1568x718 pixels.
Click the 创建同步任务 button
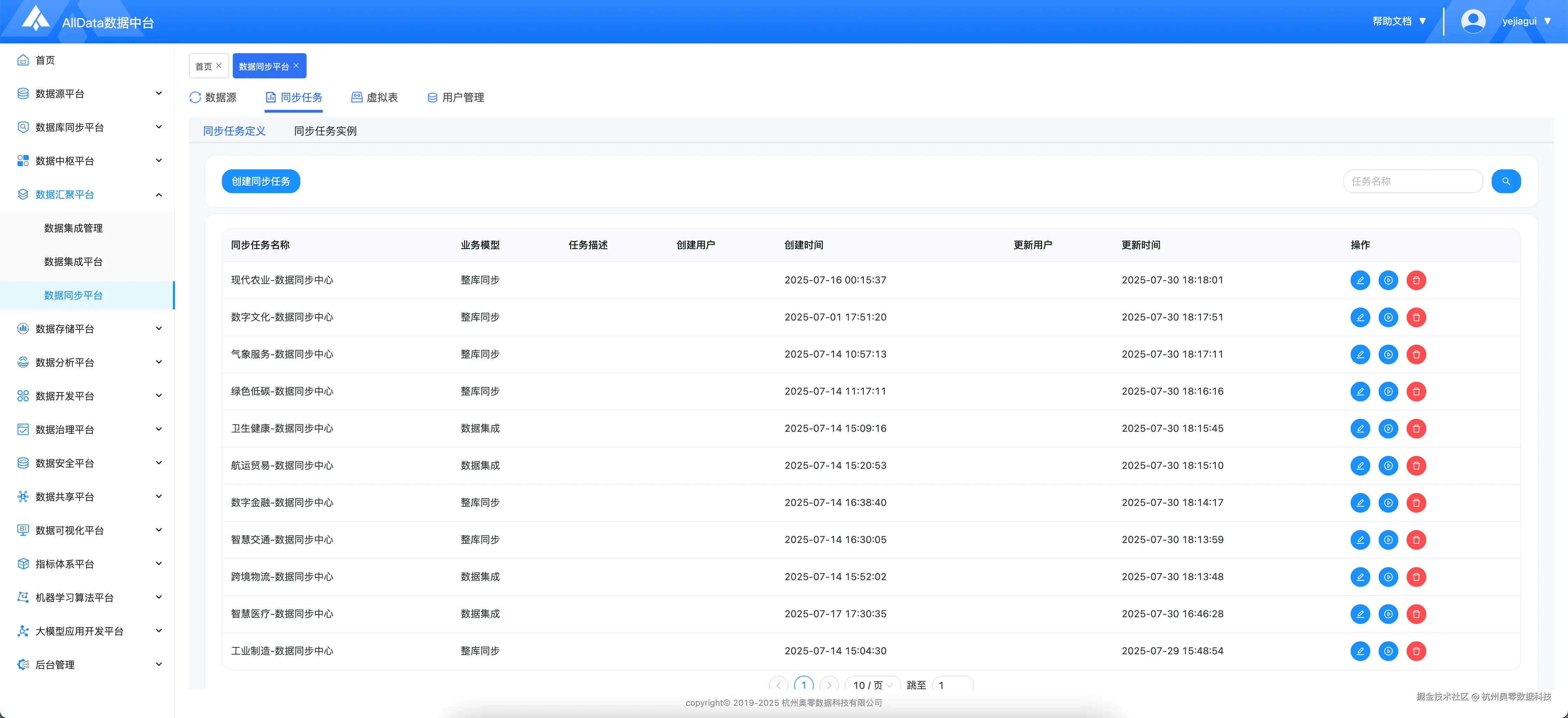(260, 181)
